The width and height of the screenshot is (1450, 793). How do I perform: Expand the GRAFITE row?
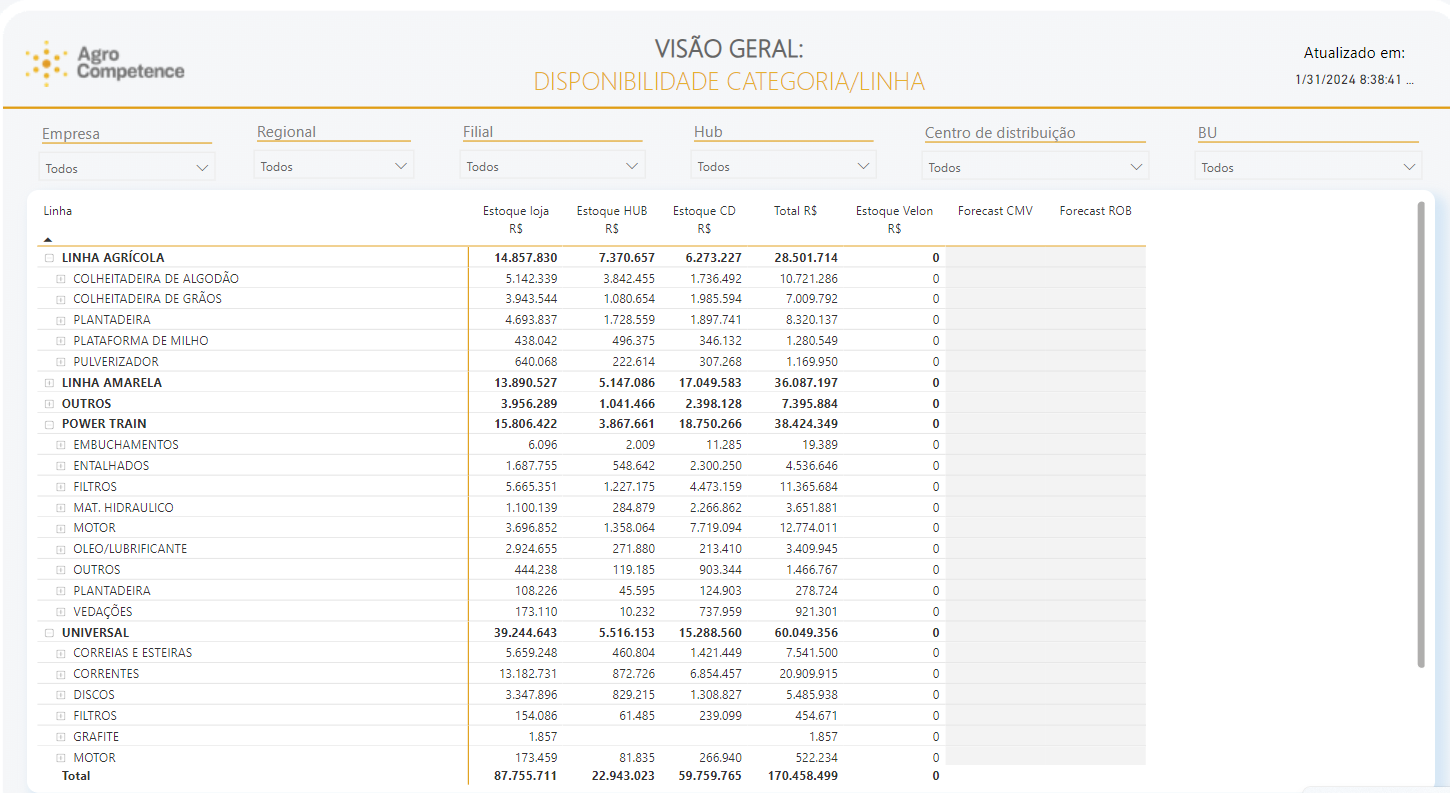pyautogui.click(x=61, y=737)
